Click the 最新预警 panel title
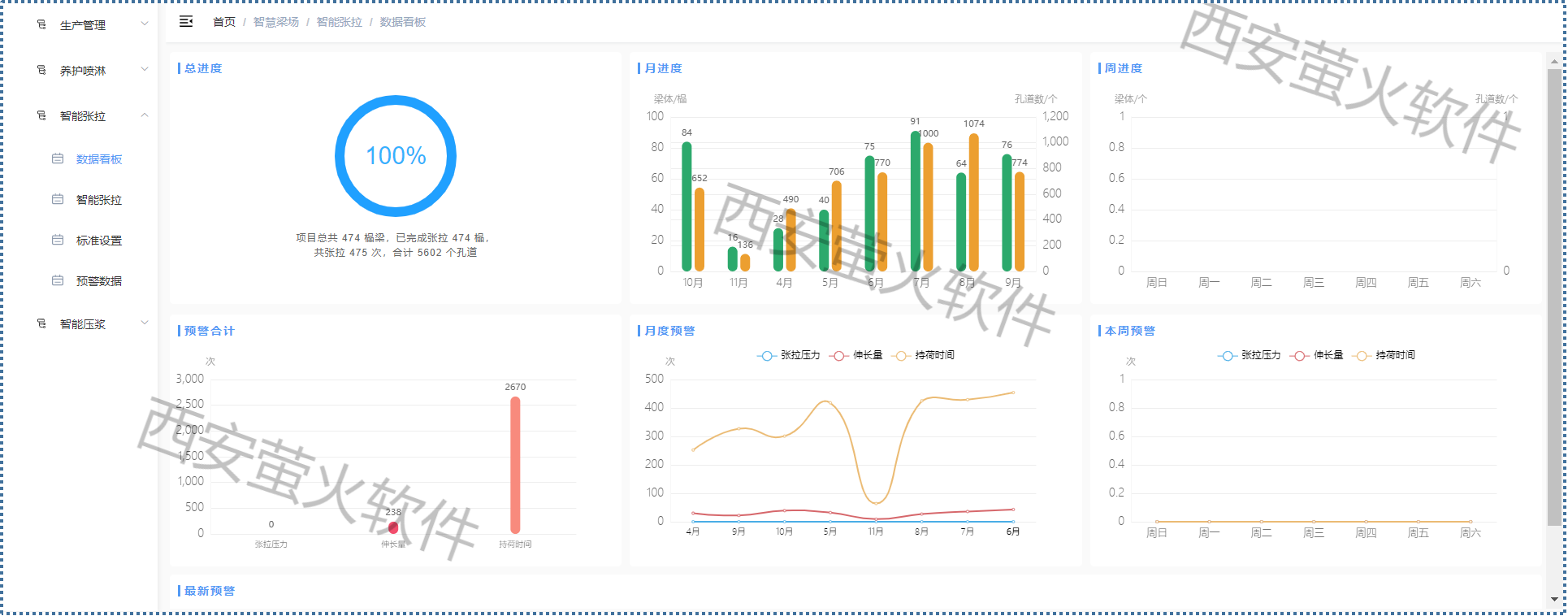Viewport: 1568px width, 616px height. click(x=210, y=591)
